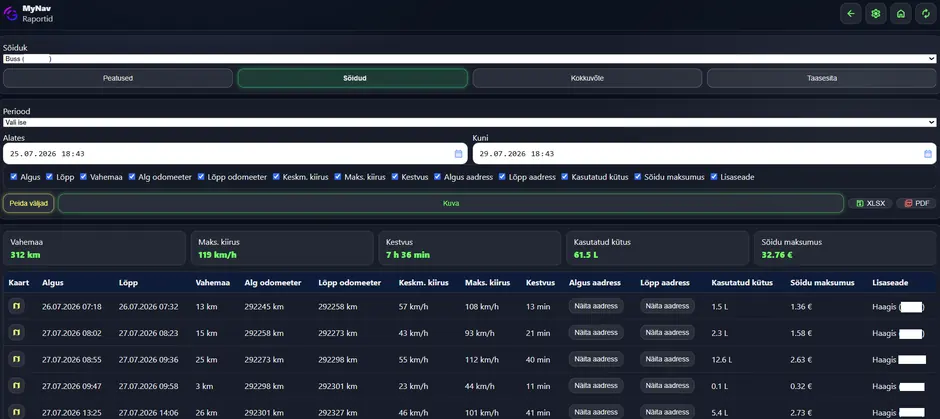The height and width of the screenshot is (419, 940).
Task: Open map for trip starting 27.07.2026 08:55
Action: 16,360
